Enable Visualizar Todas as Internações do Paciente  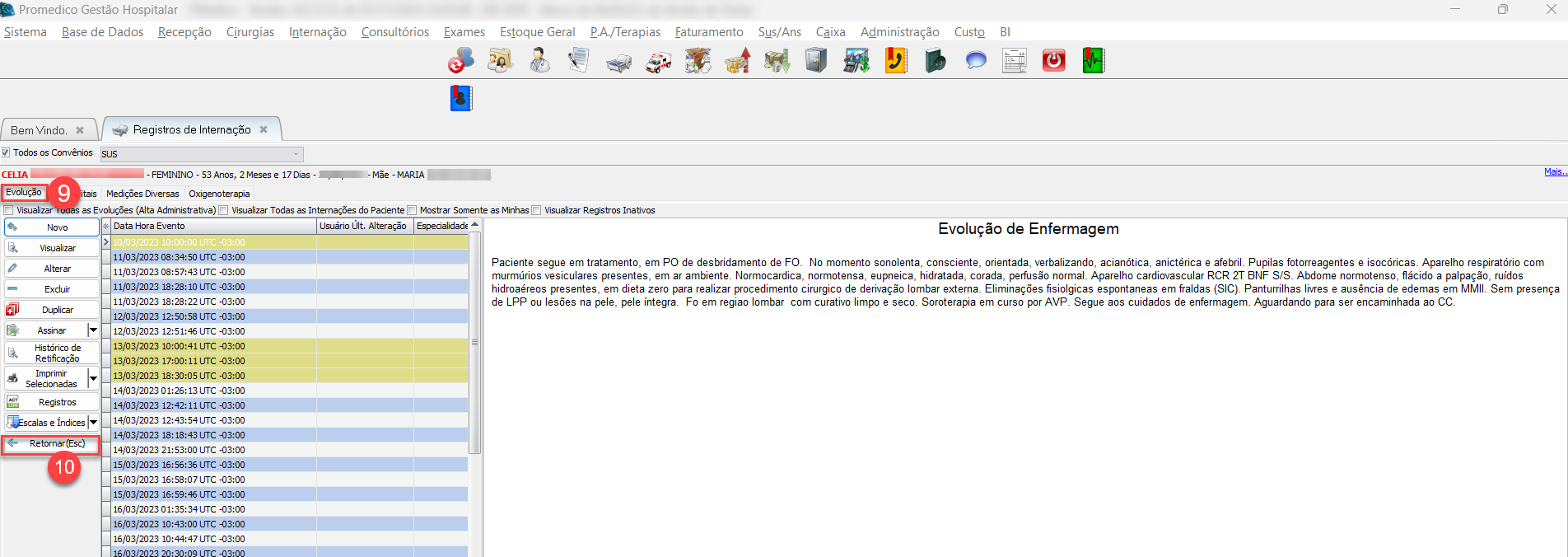[223, 210]
